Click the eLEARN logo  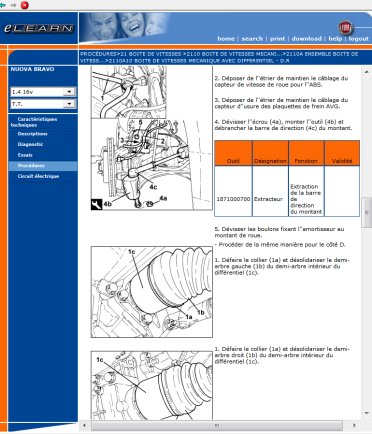tap(39, 28)
